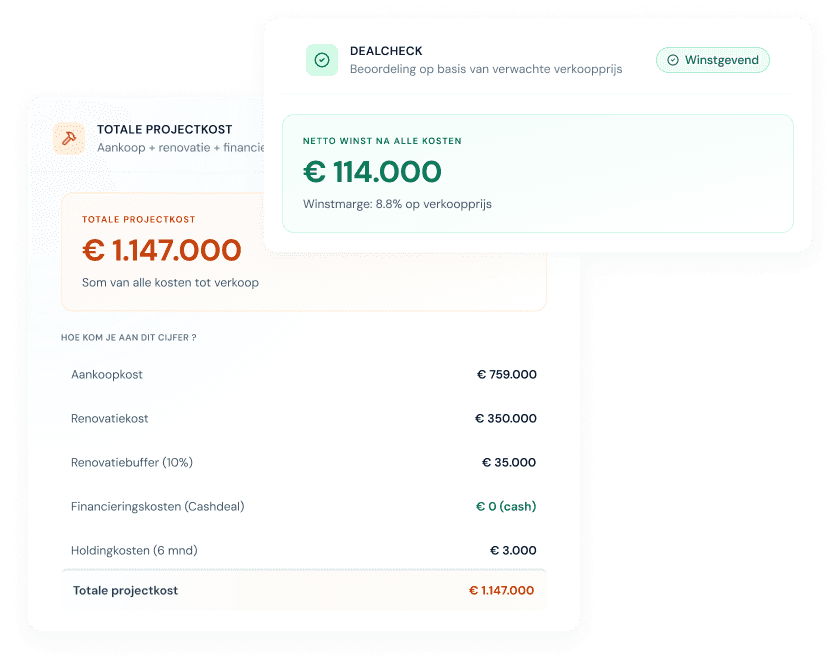This screenshot has width=840, height=670.
Task: Click 'Som van alle kosten tot verkoop'
Action: coord(170,282)
